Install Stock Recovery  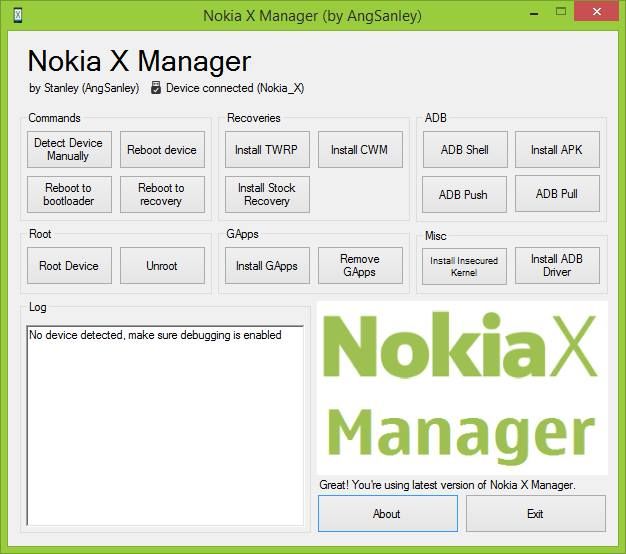point(267,194)
